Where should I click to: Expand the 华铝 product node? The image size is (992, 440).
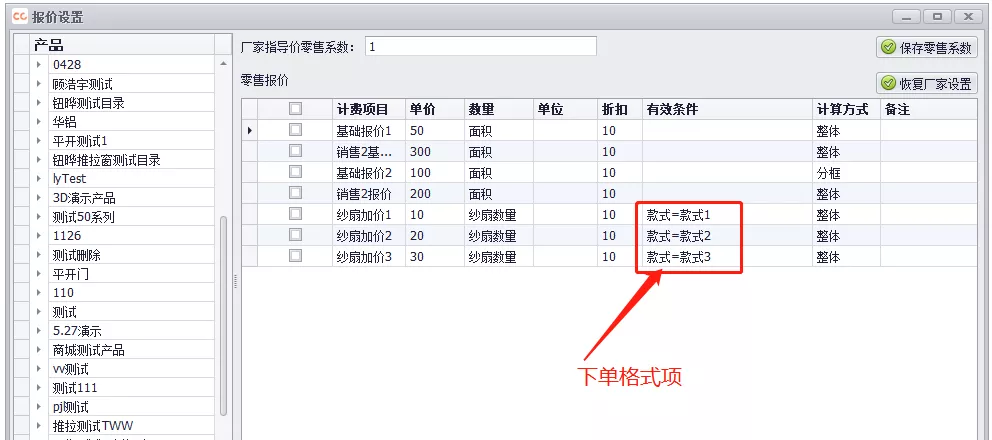coord(39,122)
